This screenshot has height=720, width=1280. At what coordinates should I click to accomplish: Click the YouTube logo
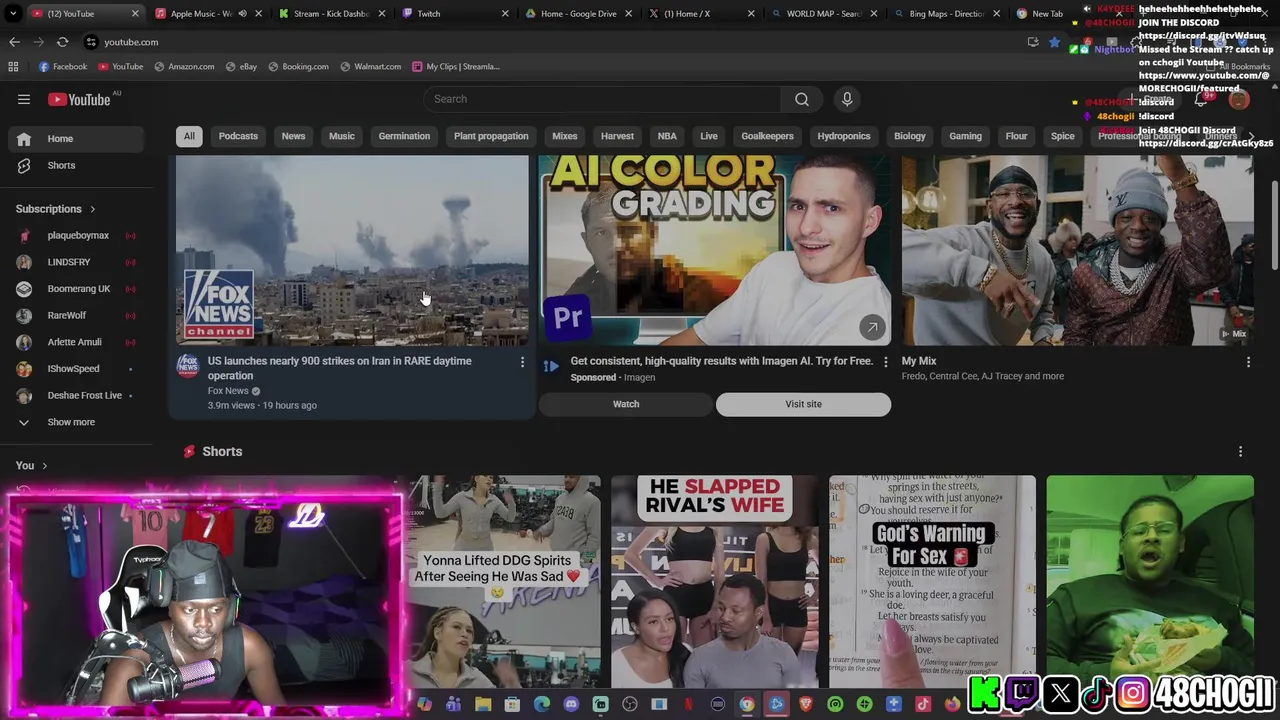(80, 99)
